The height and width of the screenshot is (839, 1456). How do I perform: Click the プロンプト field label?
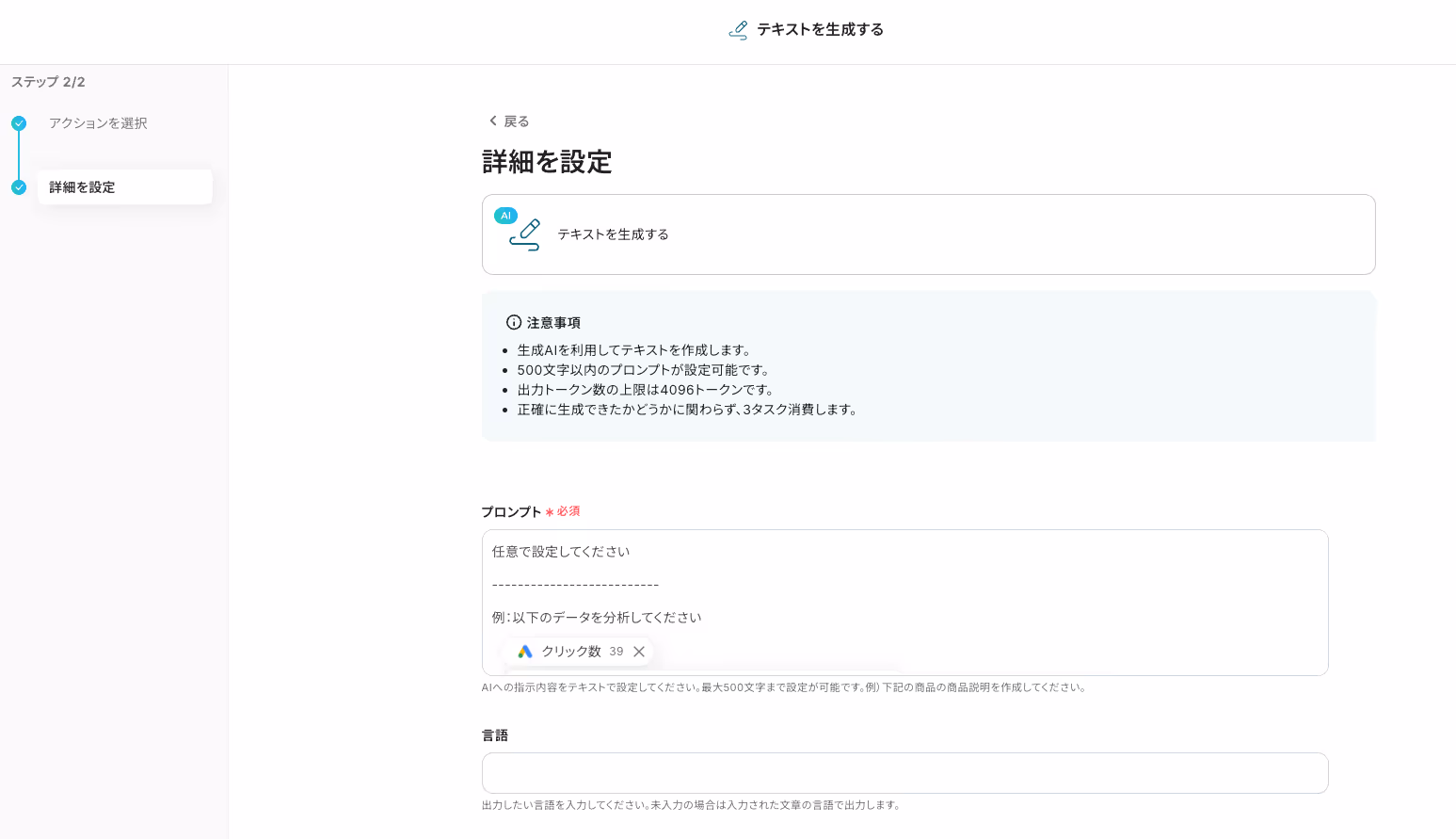[x=511, y=512]
